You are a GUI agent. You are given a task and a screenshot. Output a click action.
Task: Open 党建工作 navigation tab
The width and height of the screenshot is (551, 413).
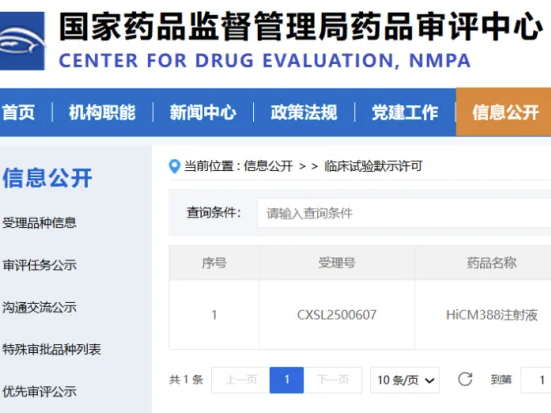(x=405, y=112)
